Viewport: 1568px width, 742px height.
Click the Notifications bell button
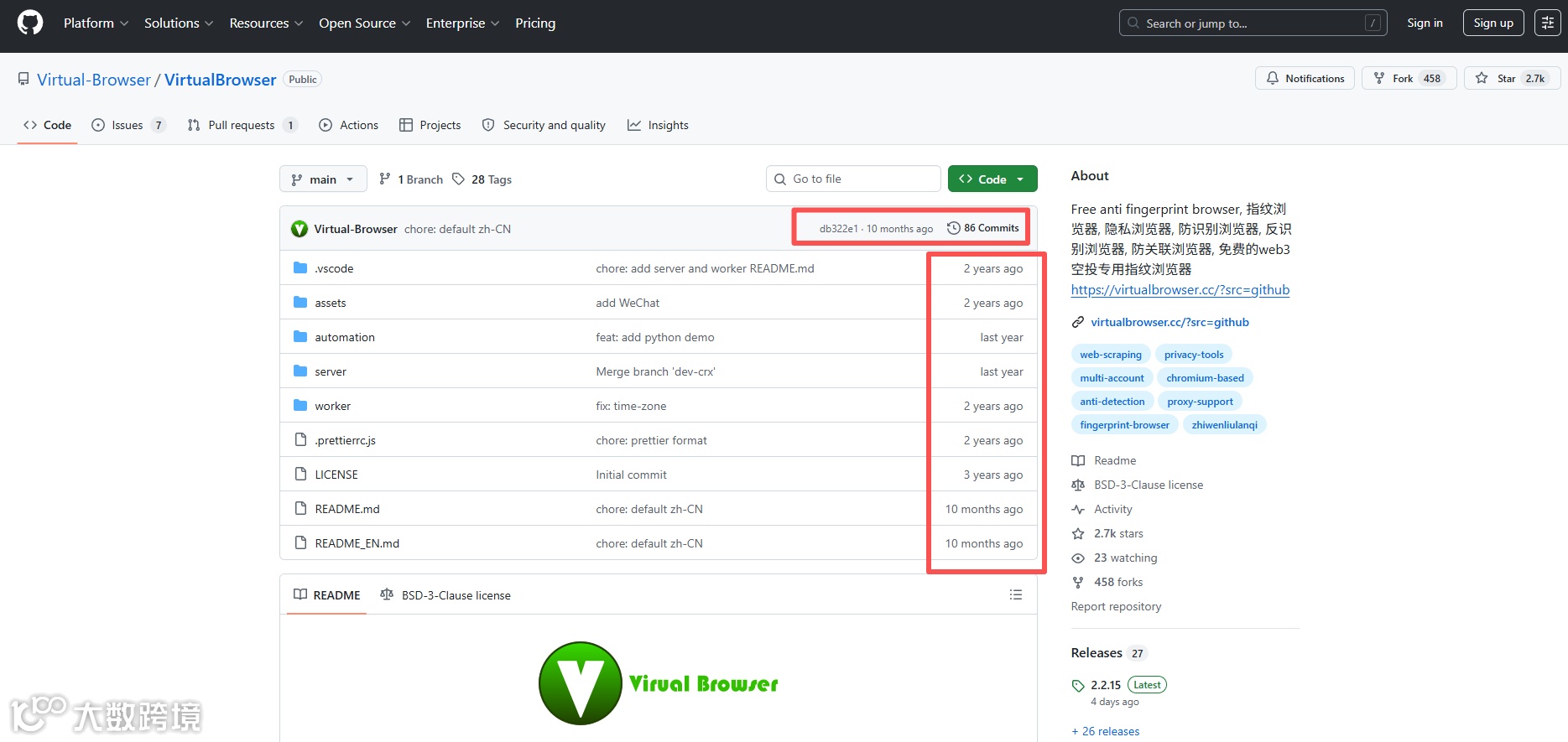click(x=1305, y=78)
